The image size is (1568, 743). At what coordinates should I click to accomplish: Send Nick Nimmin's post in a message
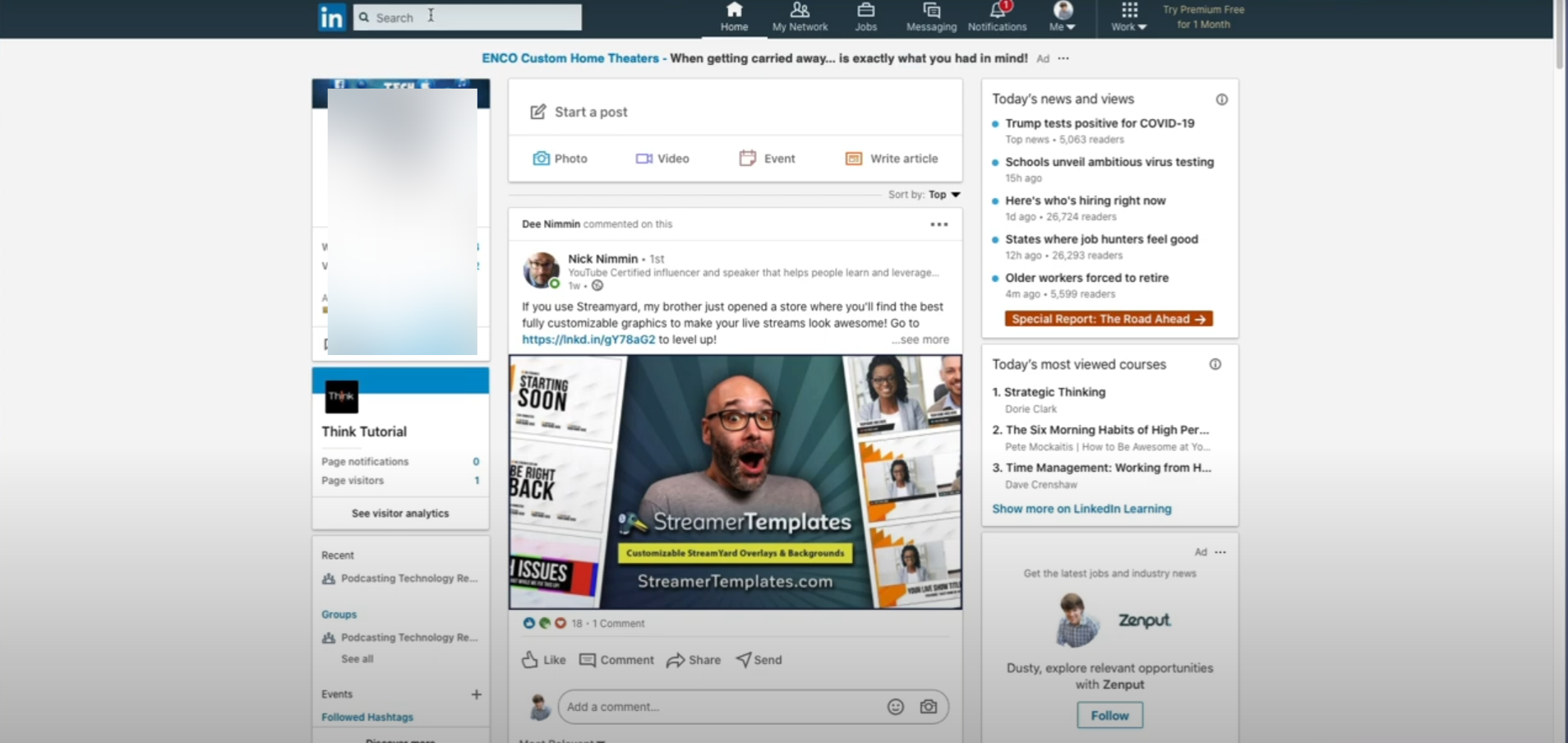coord(759,660)
